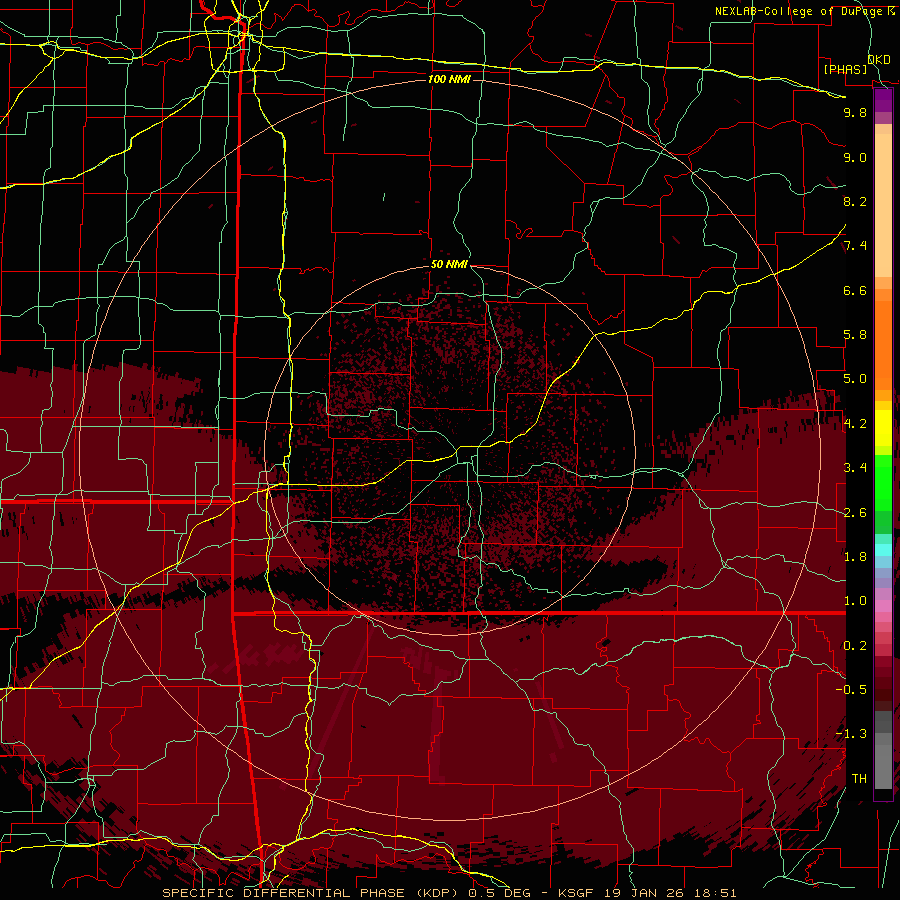Screen dimensions: 900x900
Task: Click the 3.4 value on color scale
Action: [x=855, y=468]
